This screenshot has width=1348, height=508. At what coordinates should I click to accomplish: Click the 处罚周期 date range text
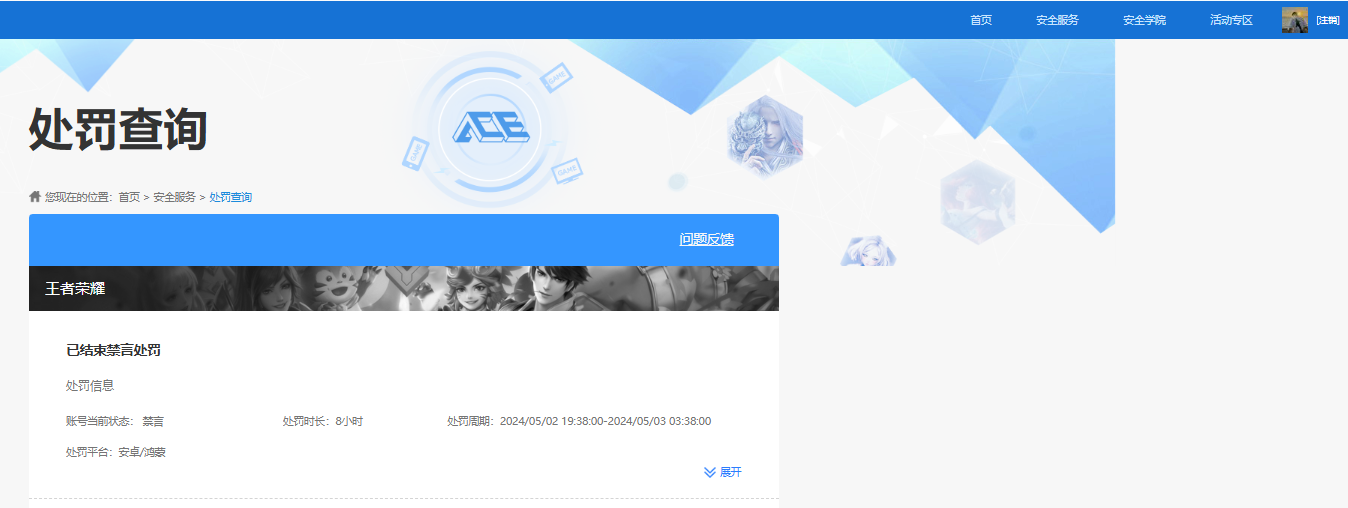point(604,421)
